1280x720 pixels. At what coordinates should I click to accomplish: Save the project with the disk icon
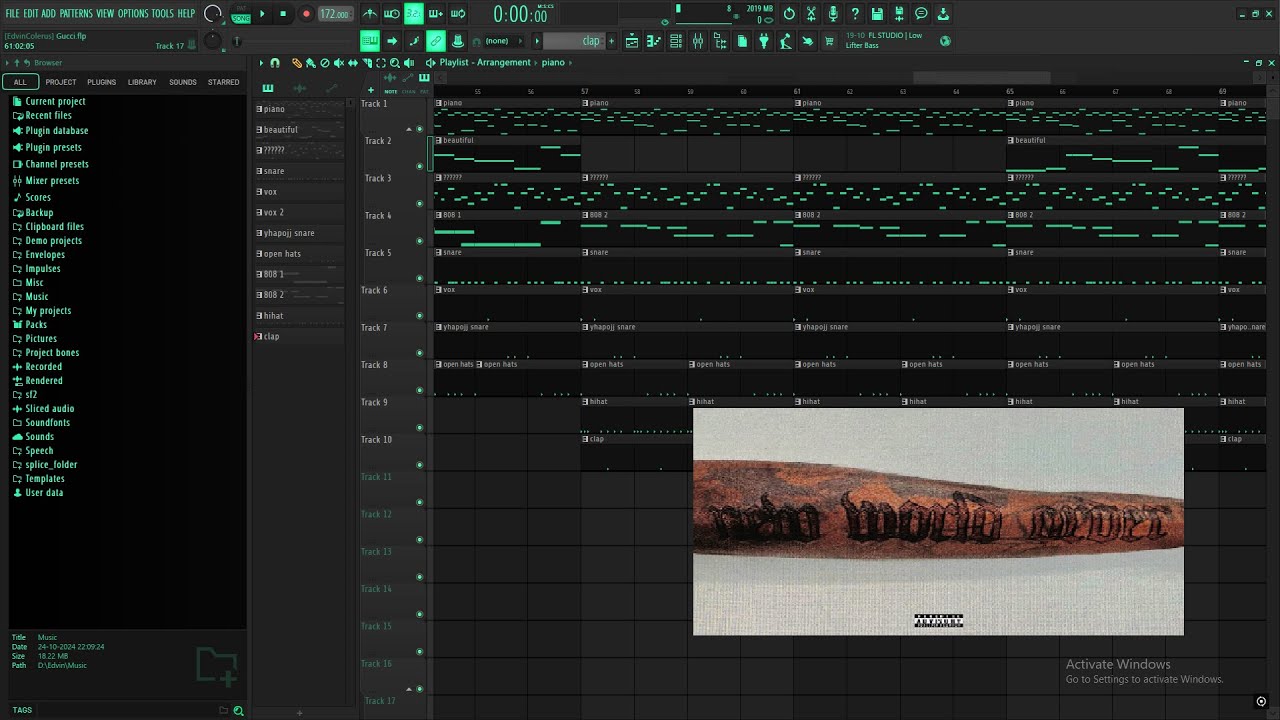tap(877, 14)
